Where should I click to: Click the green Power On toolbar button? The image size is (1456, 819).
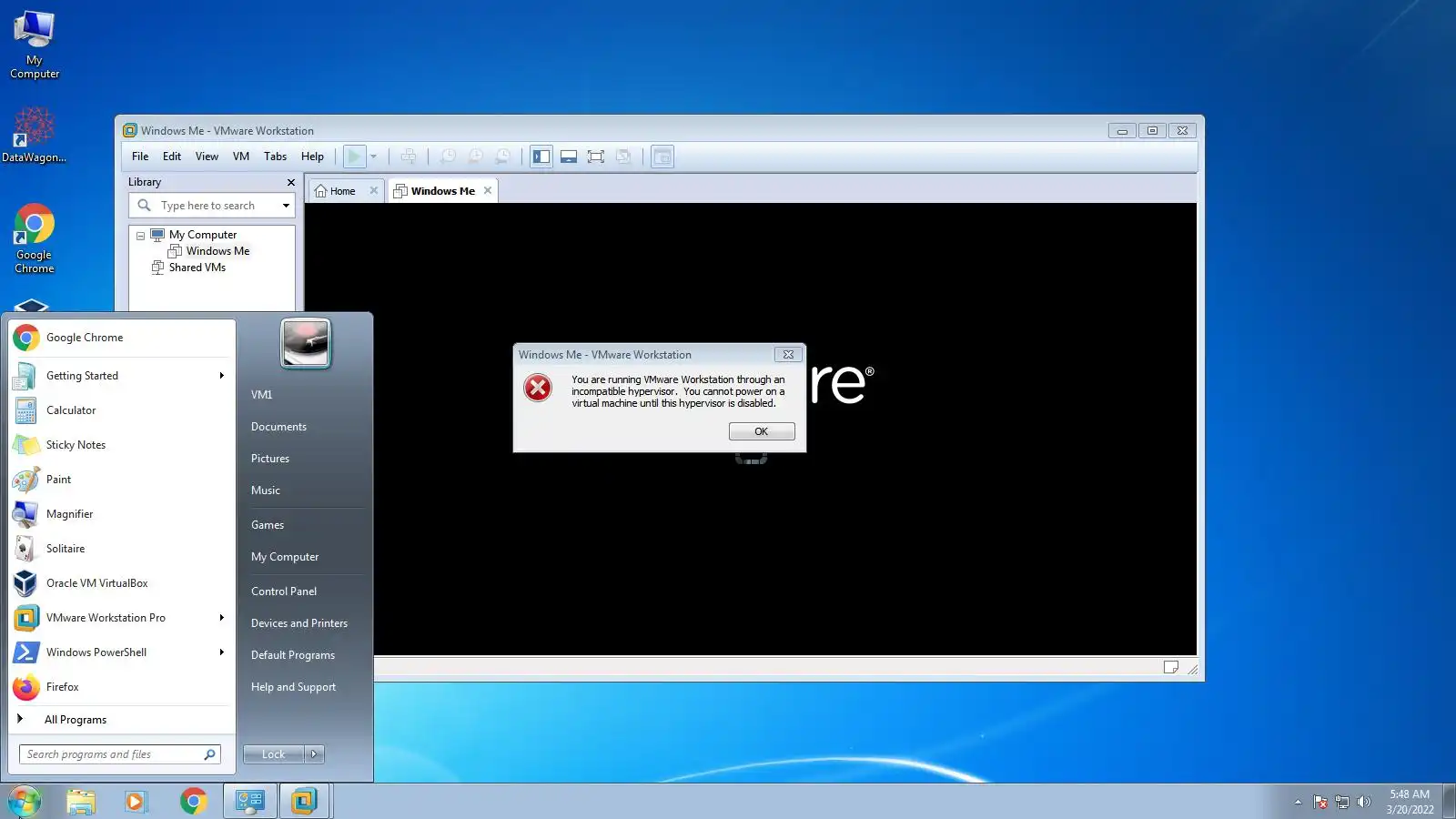354,157
